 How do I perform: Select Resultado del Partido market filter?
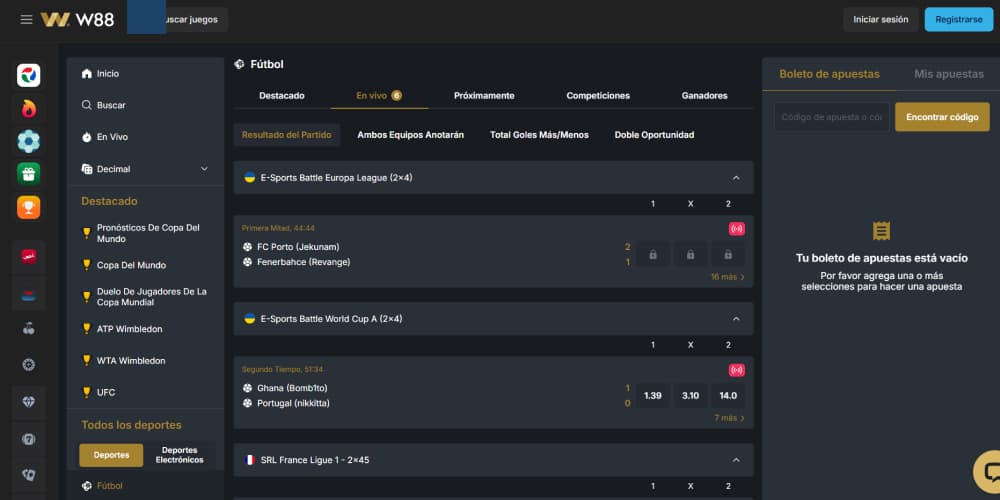pos(286,135)
